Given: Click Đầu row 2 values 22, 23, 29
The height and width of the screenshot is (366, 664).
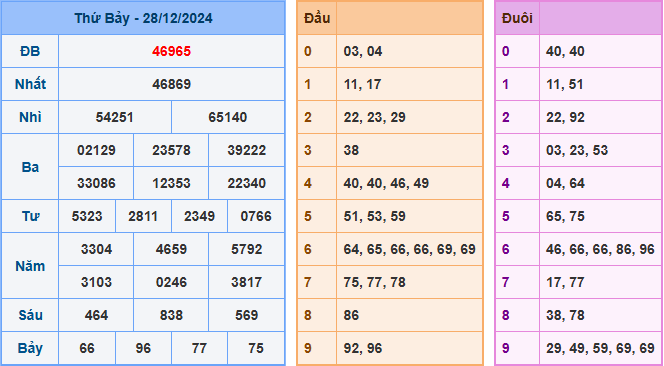Looking at the screenshot, I should point(374,117).
